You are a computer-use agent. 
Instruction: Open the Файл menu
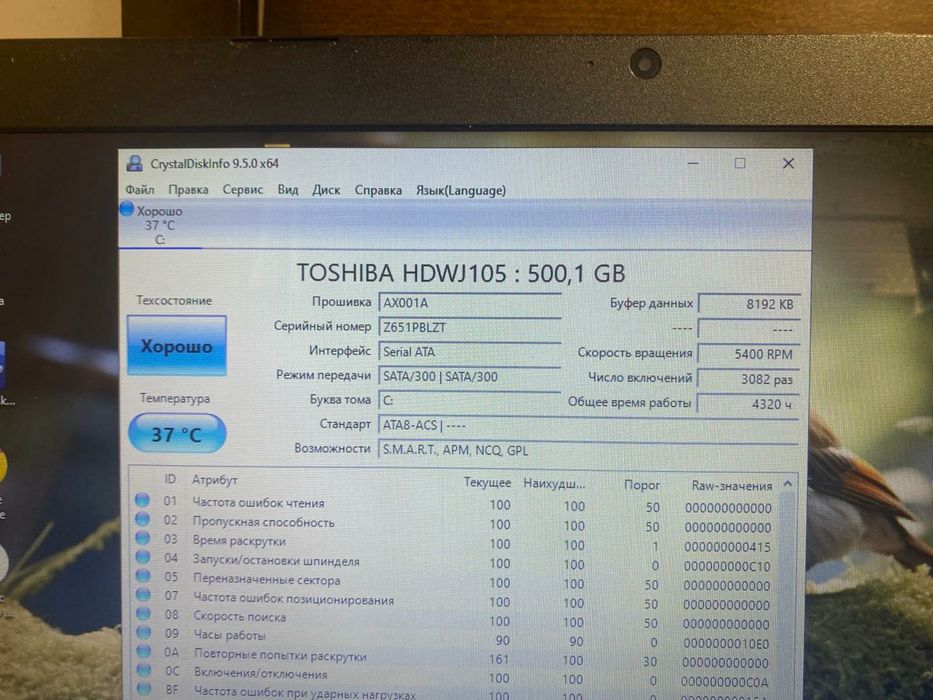pos(140,190)
